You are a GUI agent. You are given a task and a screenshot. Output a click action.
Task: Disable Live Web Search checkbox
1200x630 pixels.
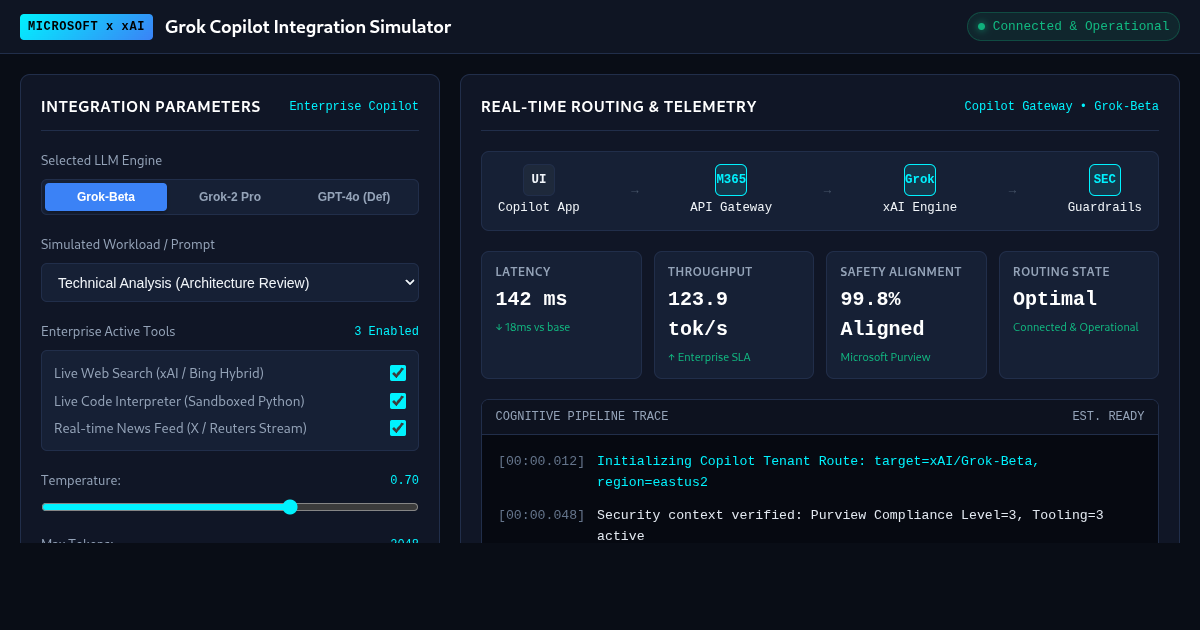[x=398, y=373]
